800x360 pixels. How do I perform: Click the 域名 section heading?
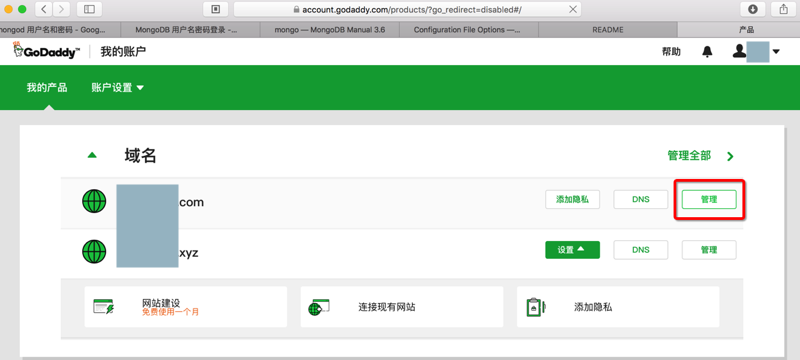pos(140,156)
